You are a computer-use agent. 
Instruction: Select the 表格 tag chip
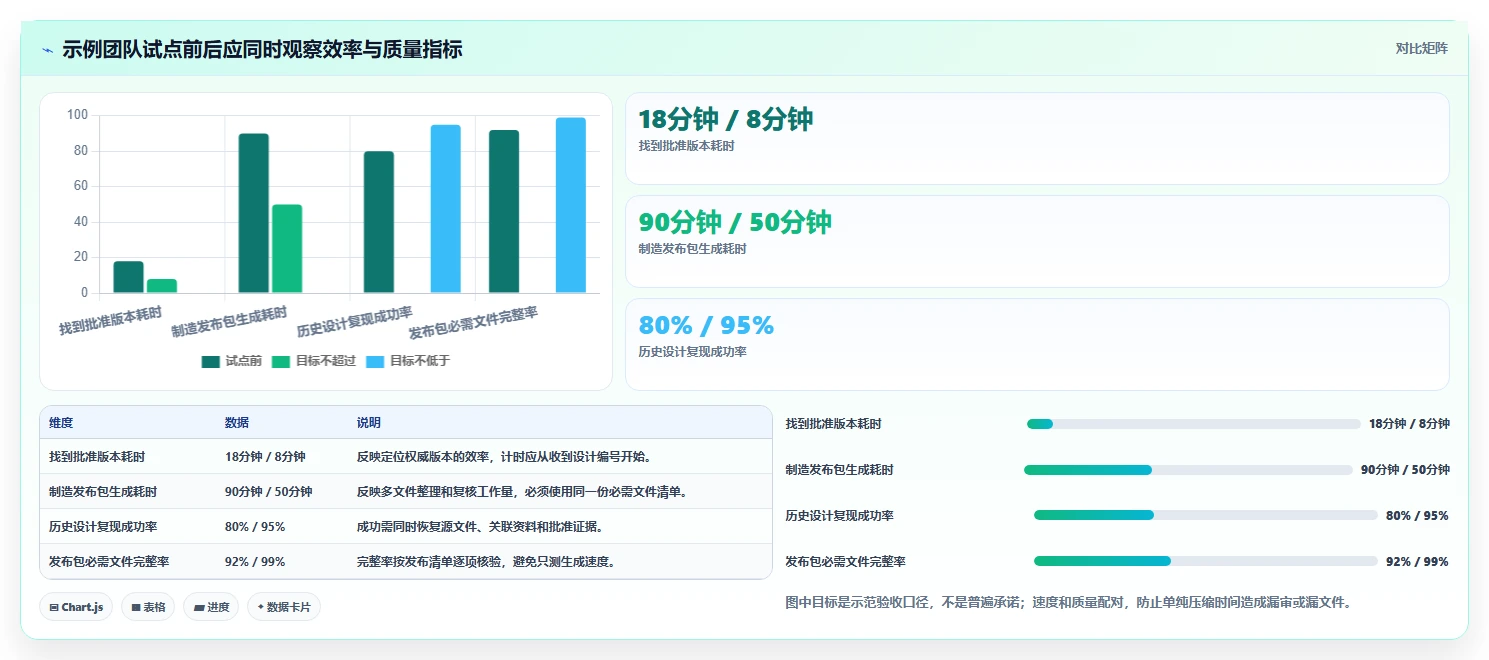148,607
